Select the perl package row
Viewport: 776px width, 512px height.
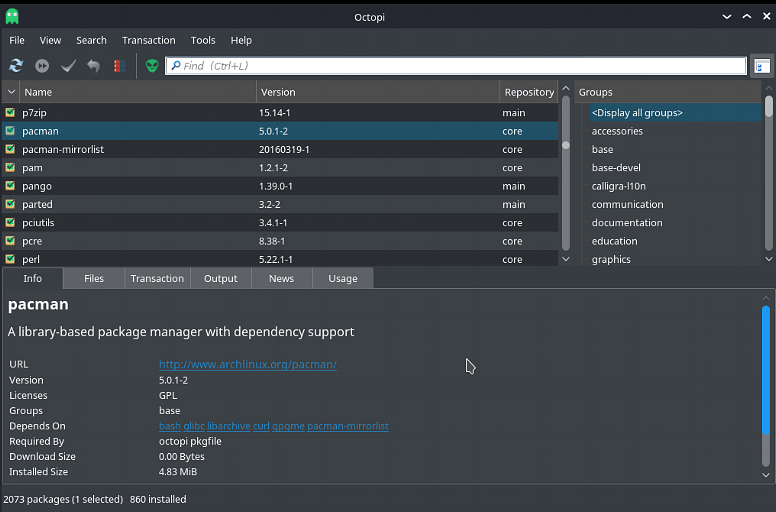click(280, 259)
